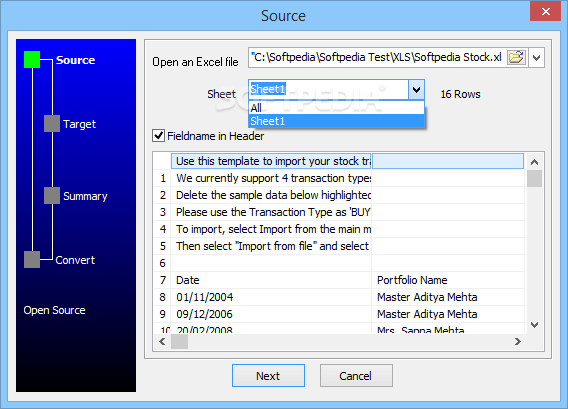The width and height of the screenshot is (568, 409).
Task: Toggle the Fieldname in Header checkbox
Action: pos(158,136)
